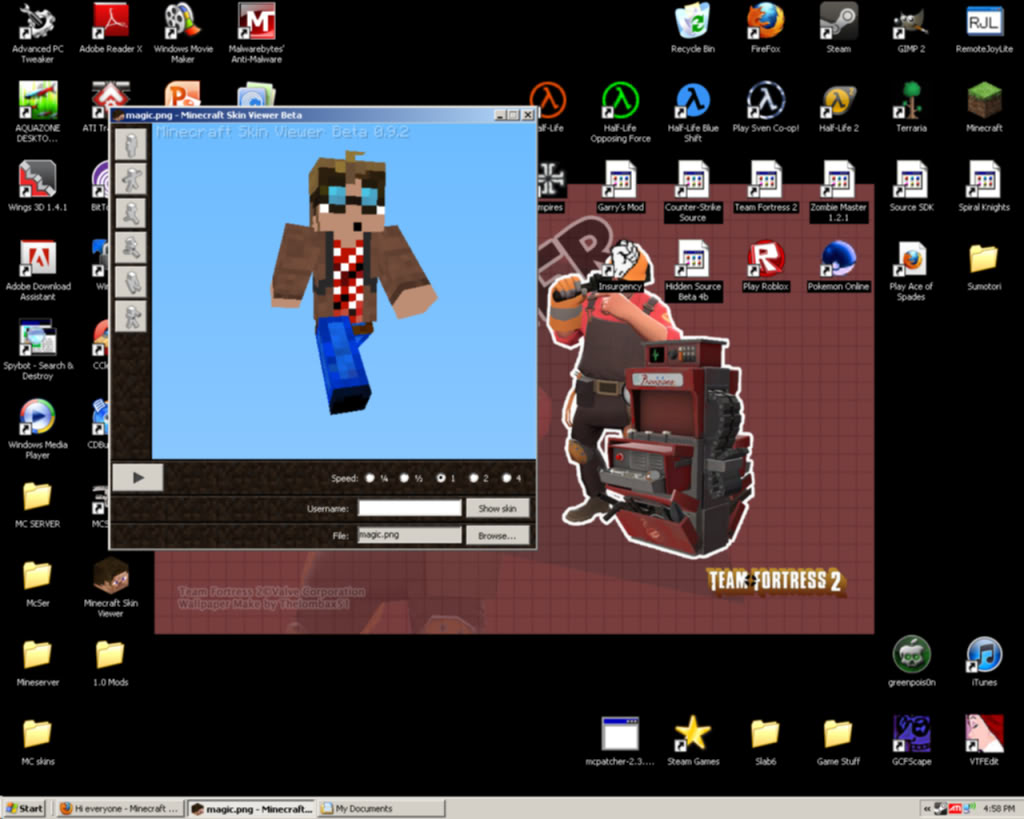
Task: Click the File path field showing magic.png
Action: click(409, 535)
